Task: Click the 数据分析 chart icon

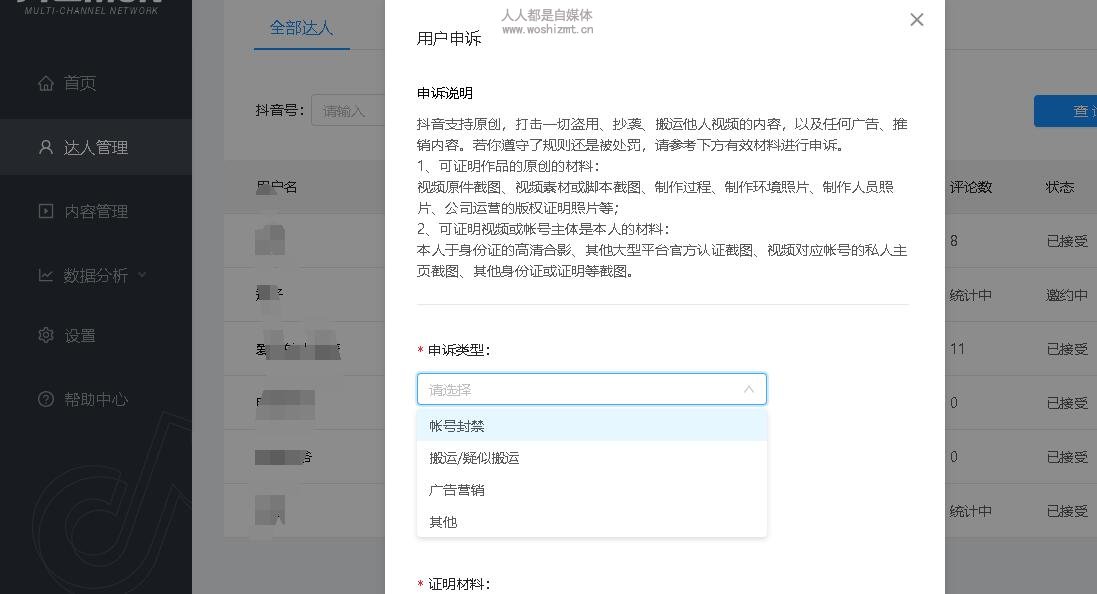Action: tap(45, 275)
